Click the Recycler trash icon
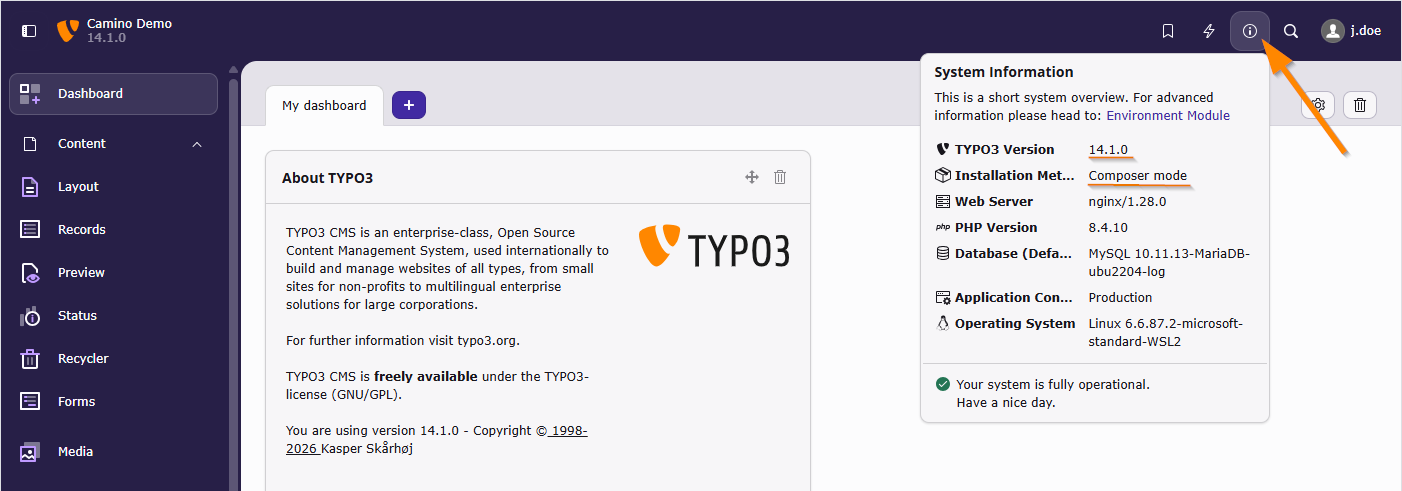This screenshot has height=491, width=1402. point(30,359)
